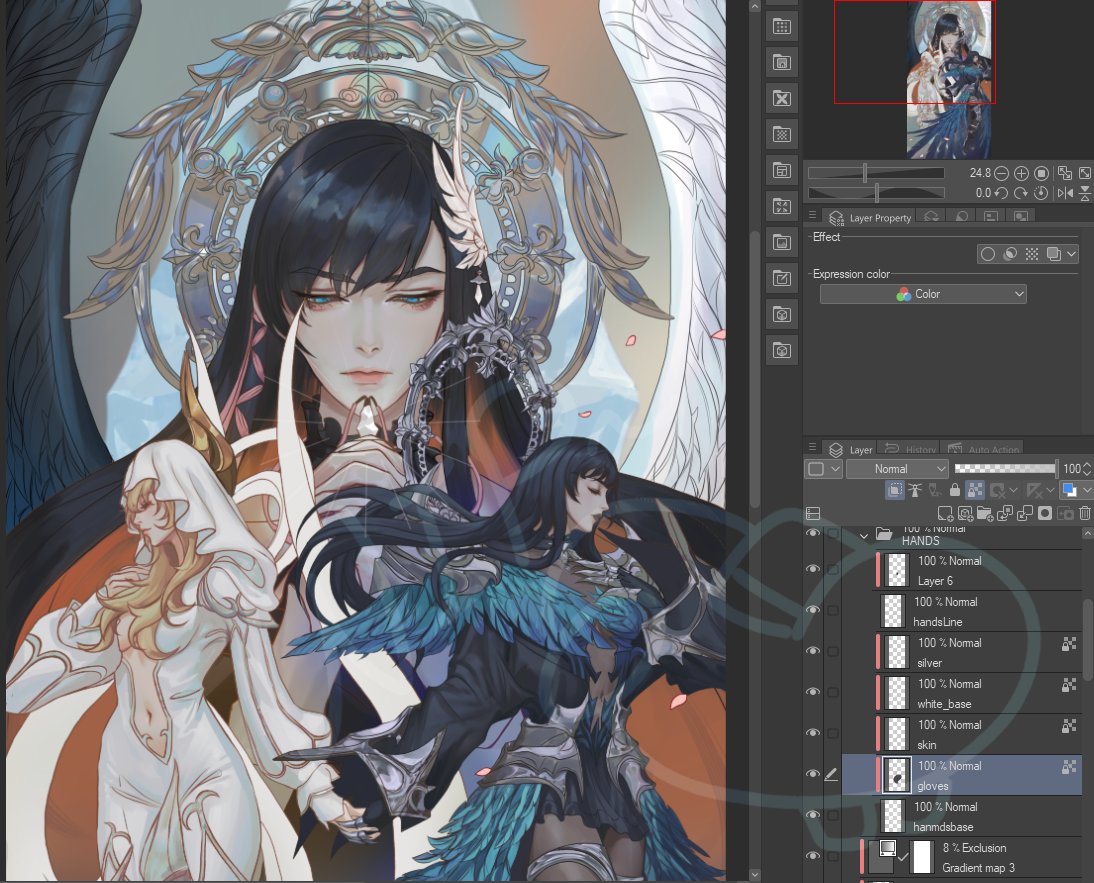Click the Fit to Screen navigator icon
Screen dimensions: 1094x883
1065,172
